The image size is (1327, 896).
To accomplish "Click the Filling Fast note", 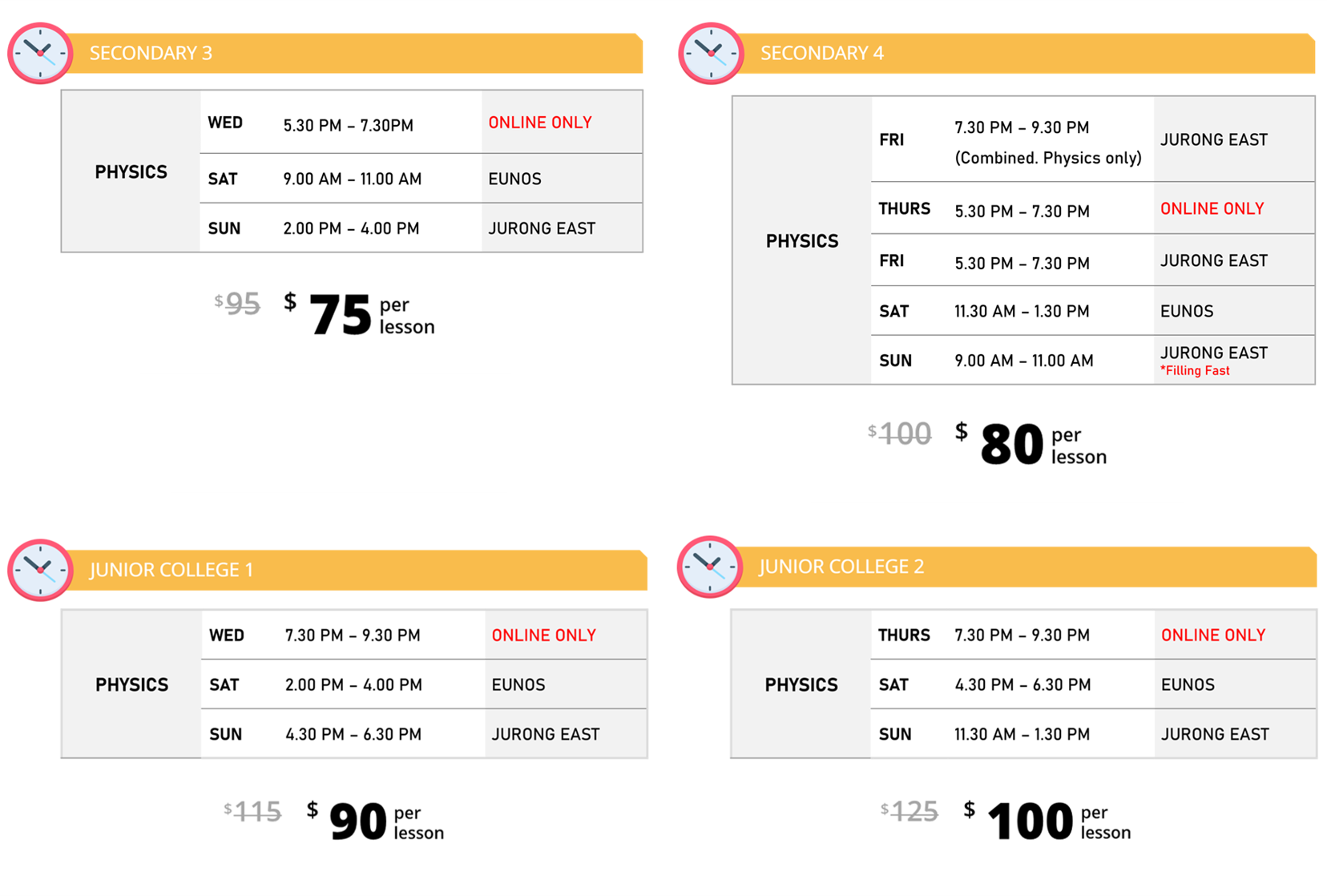I will [x=1195, y=371].
